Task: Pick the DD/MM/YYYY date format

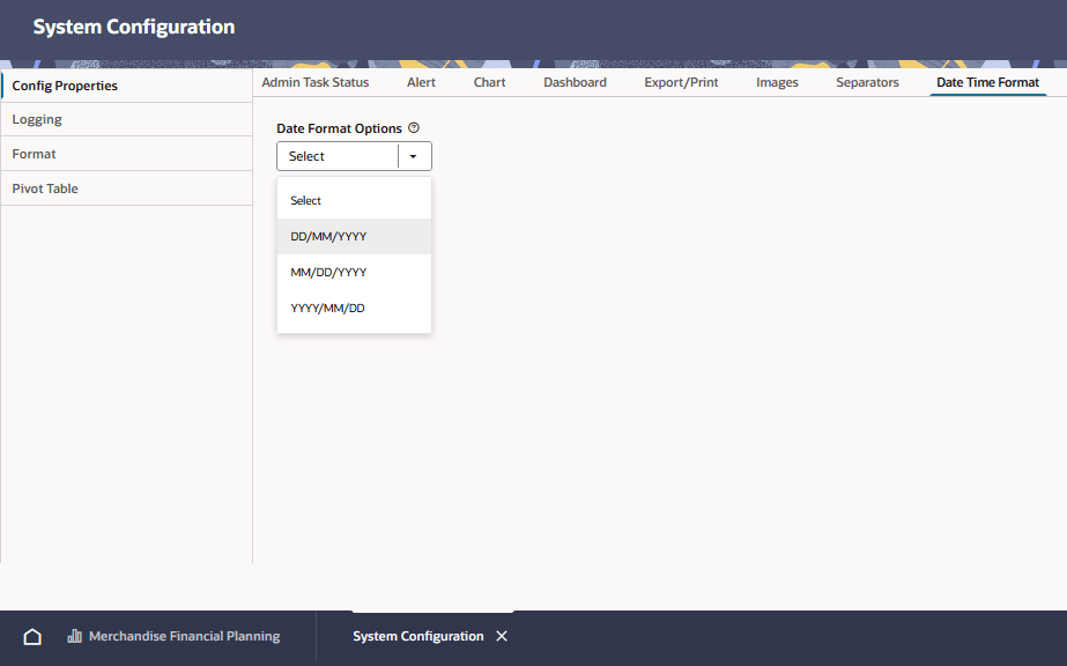Action: (x=354, y=237)
